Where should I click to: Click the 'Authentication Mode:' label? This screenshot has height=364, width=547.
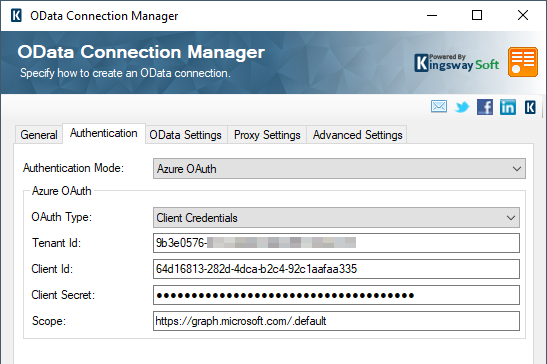pos(73,168)
